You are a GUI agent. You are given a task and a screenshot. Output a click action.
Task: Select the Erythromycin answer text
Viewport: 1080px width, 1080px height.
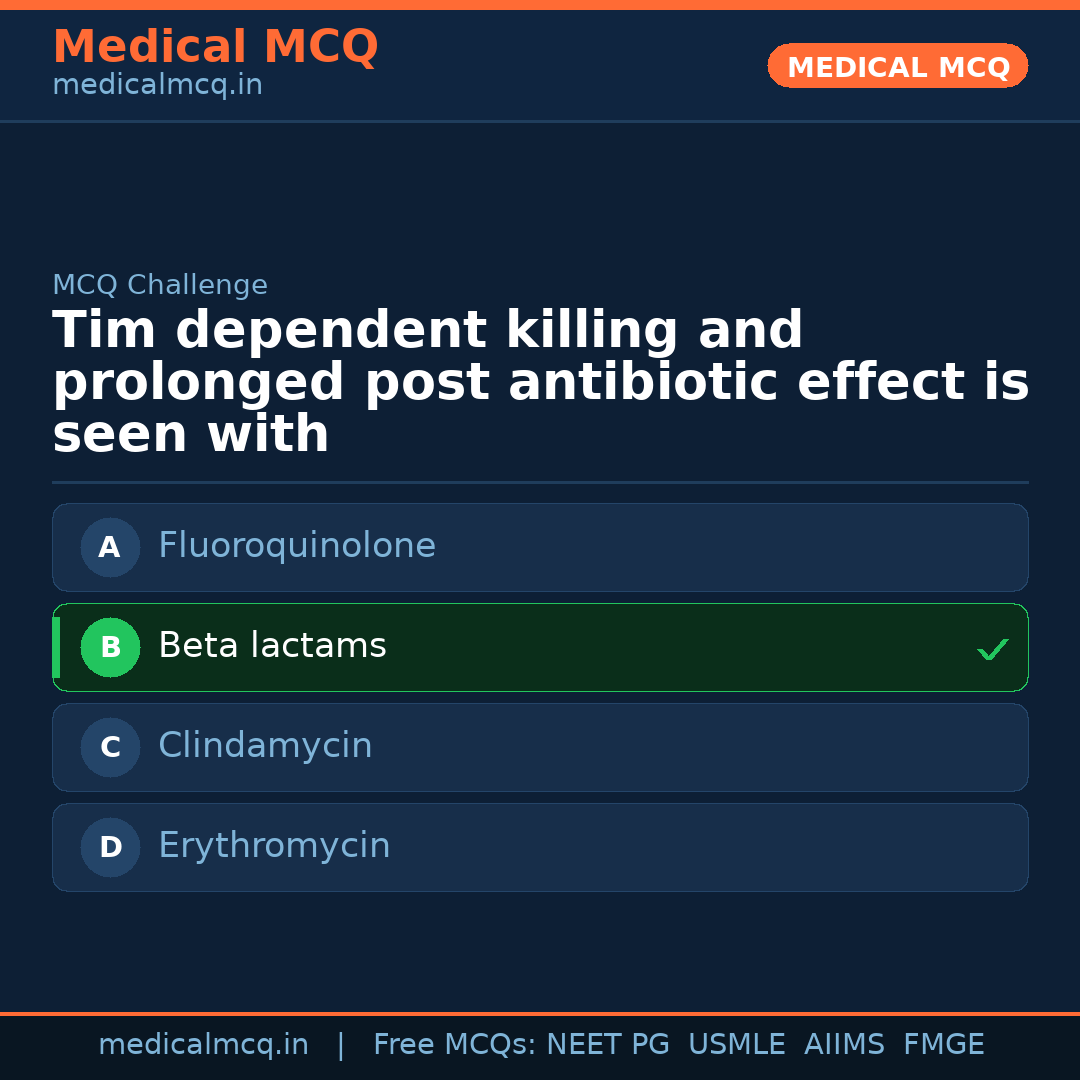point(274,846)
